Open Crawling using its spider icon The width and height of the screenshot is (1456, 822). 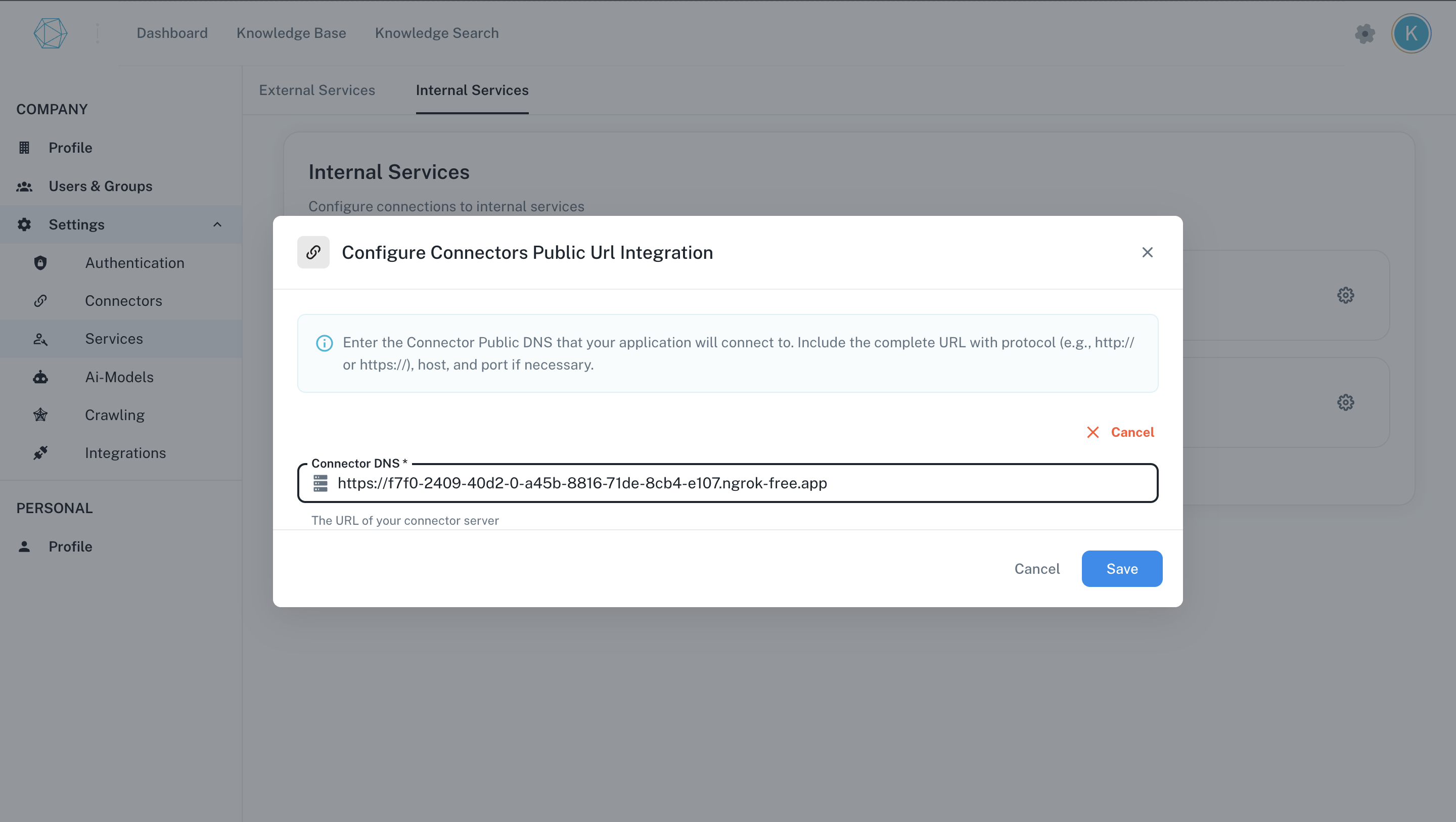[40, 415]
